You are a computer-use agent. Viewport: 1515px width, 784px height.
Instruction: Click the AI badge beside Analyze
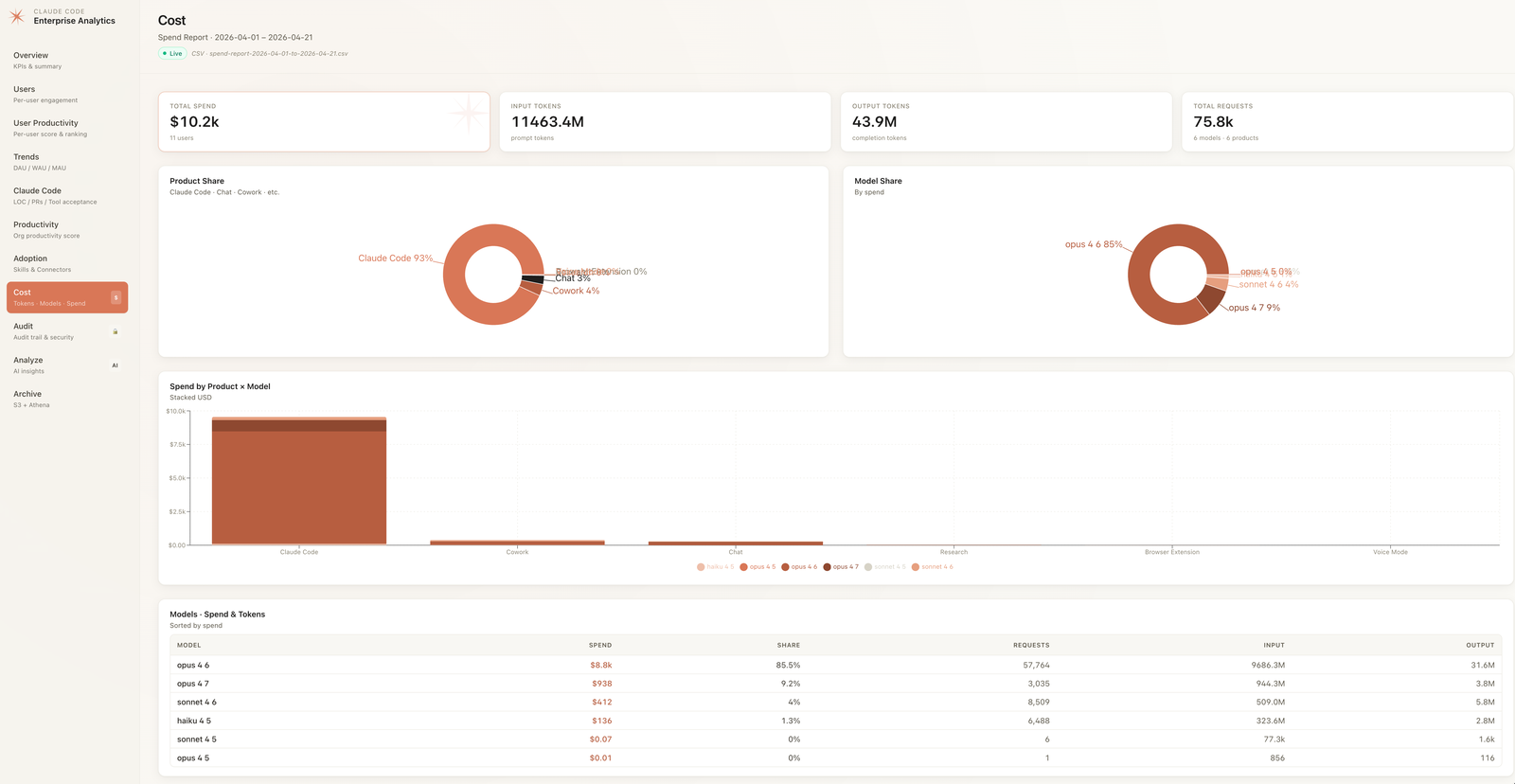pos(116,365)
